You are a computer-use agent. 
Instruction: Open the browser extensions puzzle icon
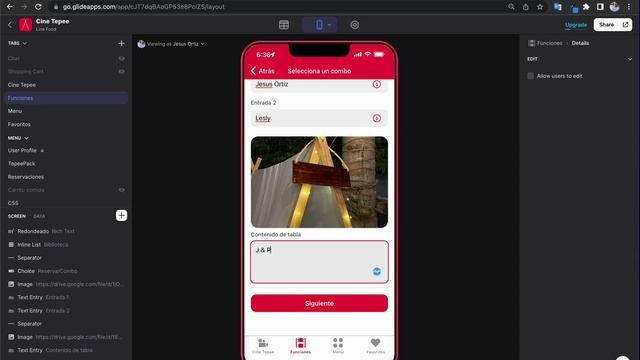[x=586, y=7]
